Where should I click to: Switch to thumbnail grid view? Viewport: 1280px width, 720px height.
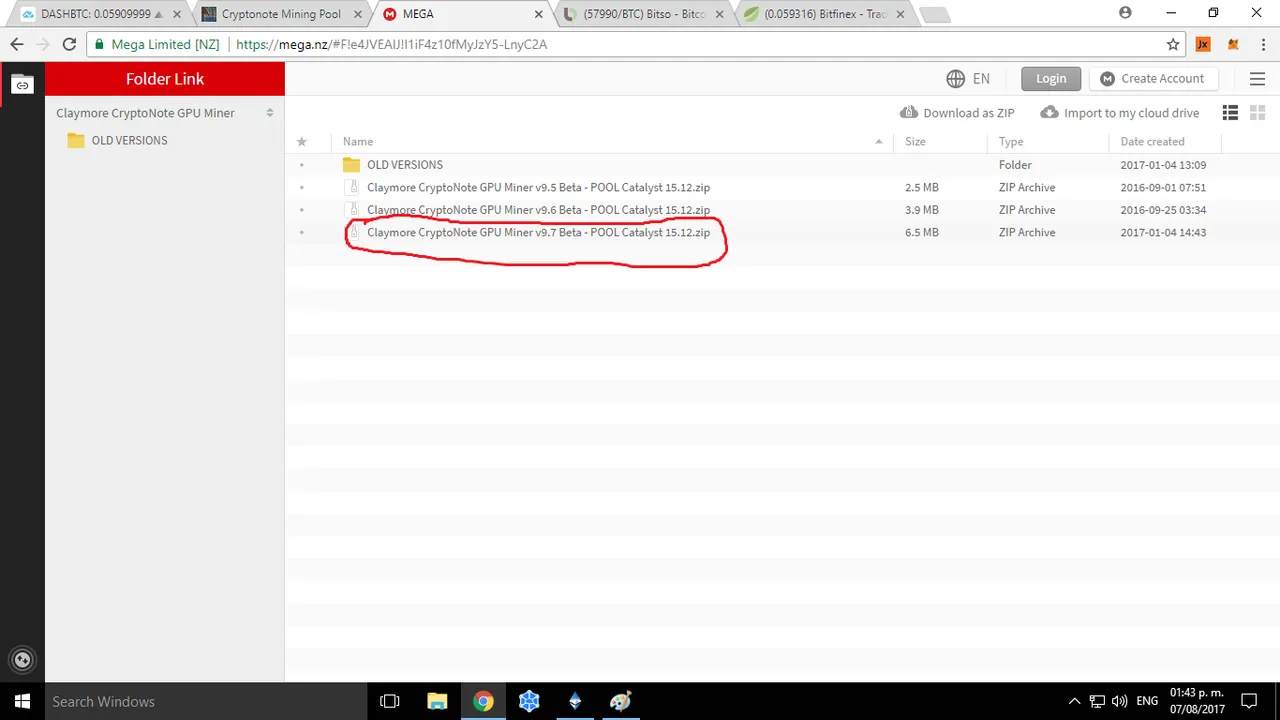[x=1257, y=113]
